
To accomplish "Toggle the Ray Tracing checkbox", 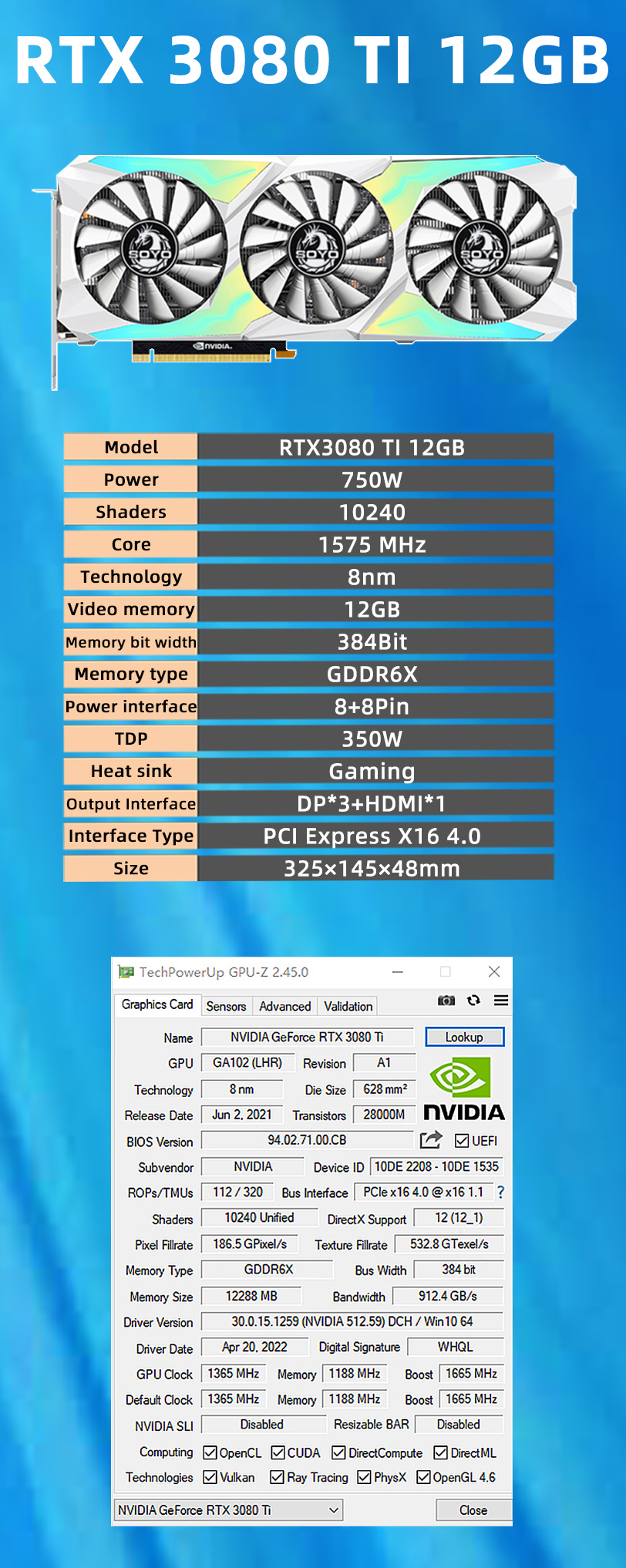I will [x=277, y=1478].
